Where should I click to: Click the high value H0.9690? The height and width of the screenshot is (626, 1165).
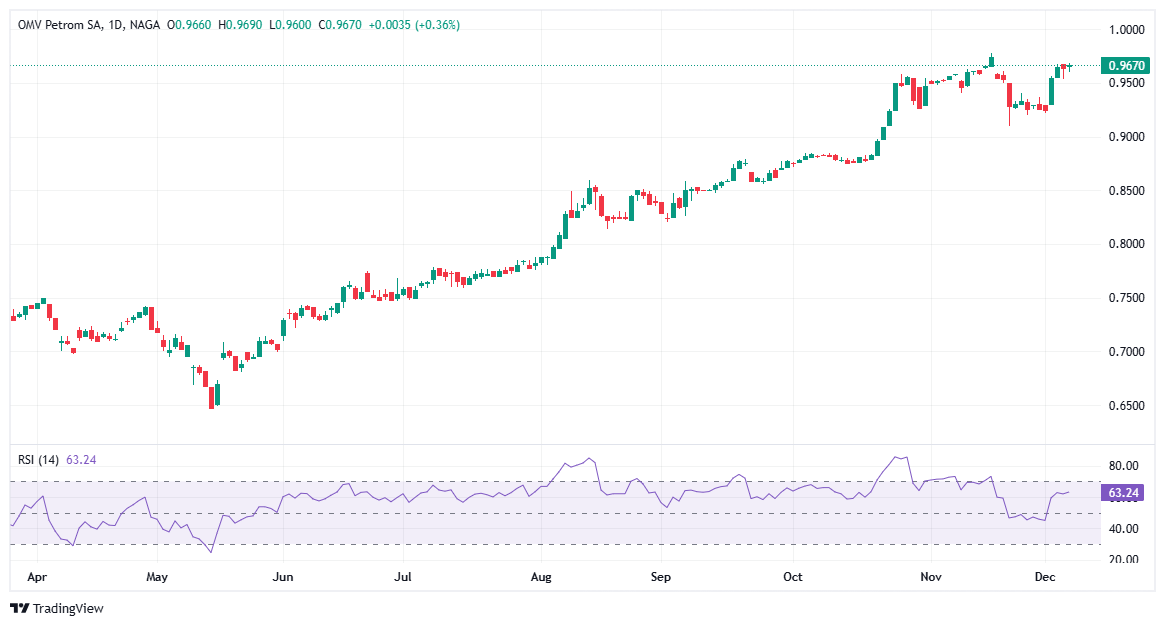pos(240,25)
